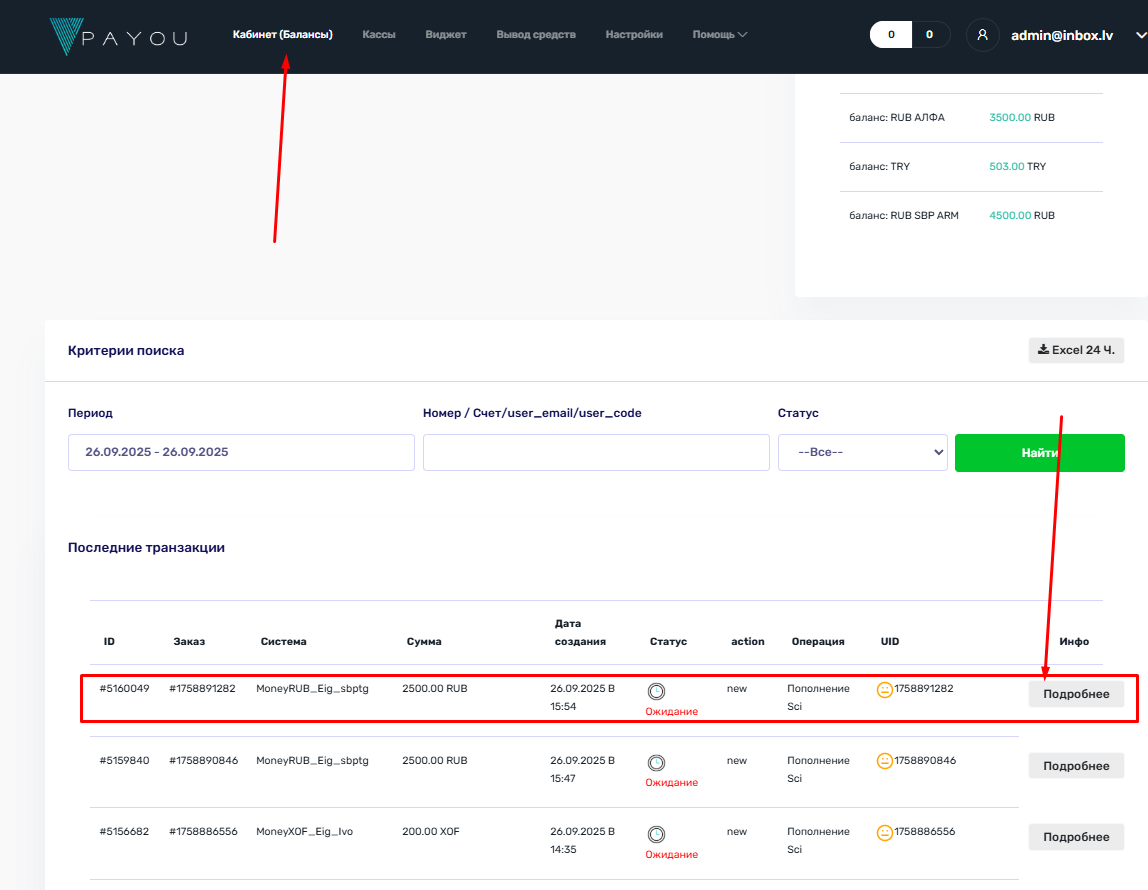
Task: Click the user profile avatar icon
Action: coord(983,35)
